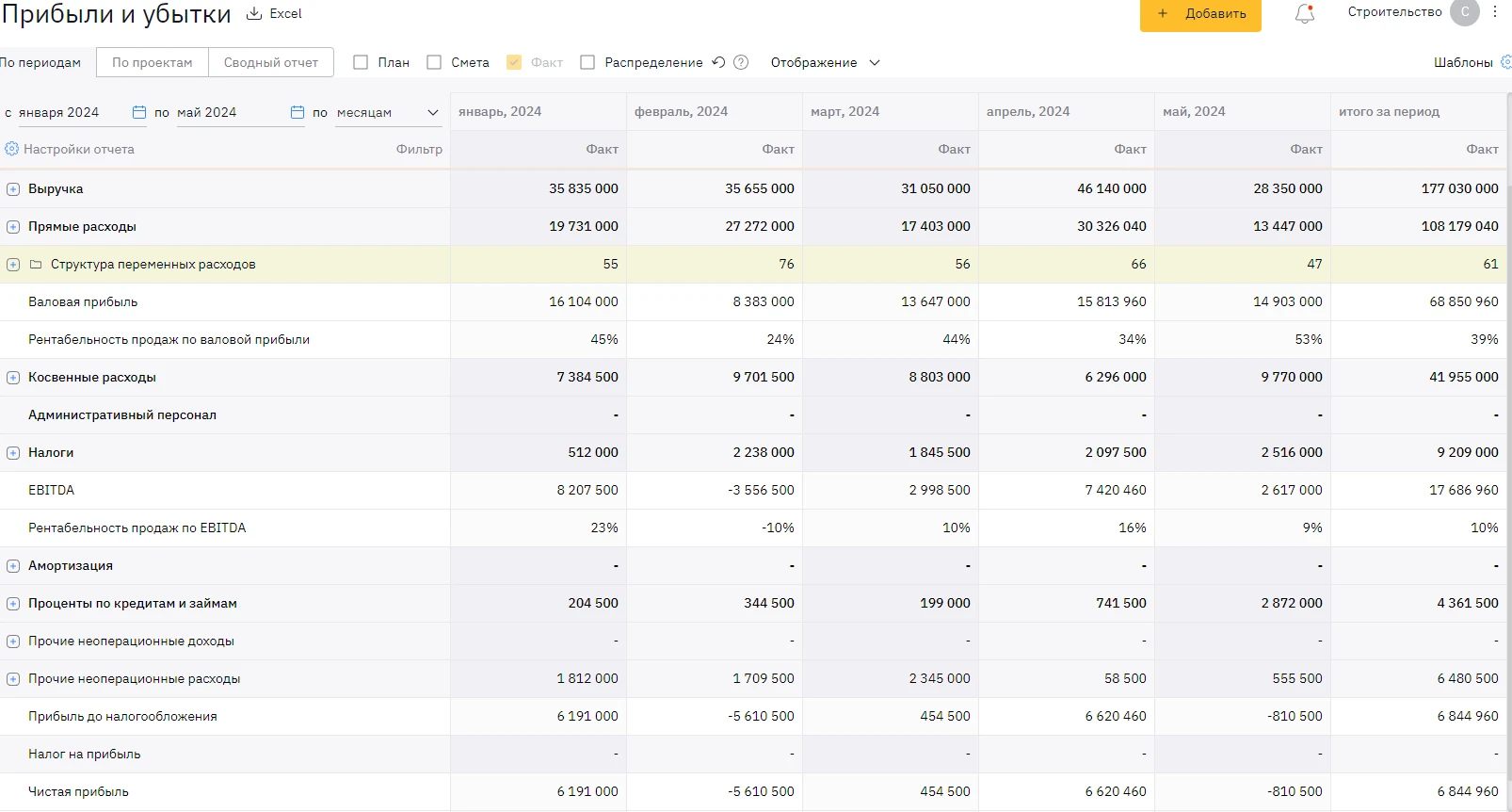Viewport: 1512px width, 812px height.
Task: Click folder icon in Структура переменных расходов
Action: pos(36,265)
